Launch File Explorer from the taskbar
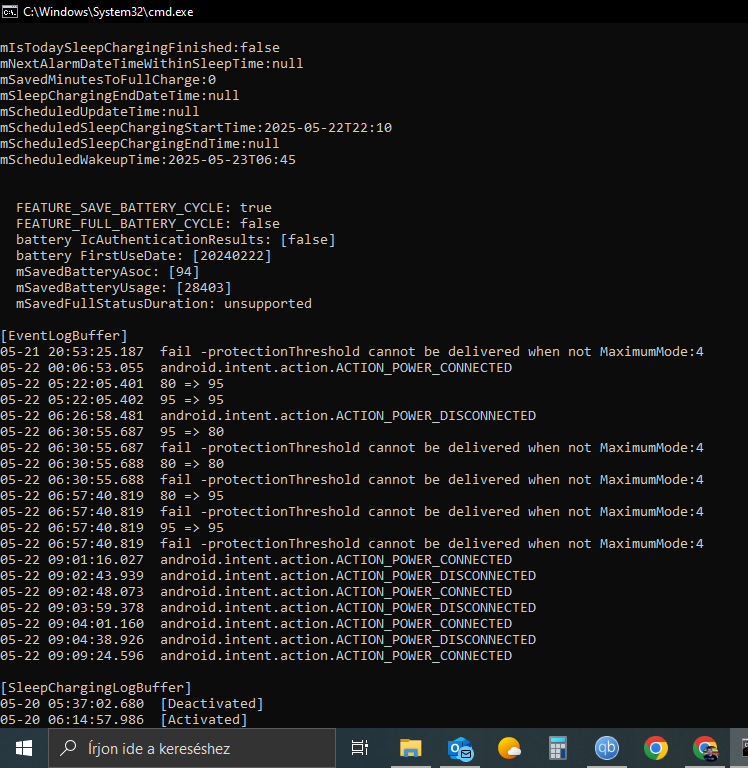This screenshot has width=748, height=768. [x=410, y=748]
